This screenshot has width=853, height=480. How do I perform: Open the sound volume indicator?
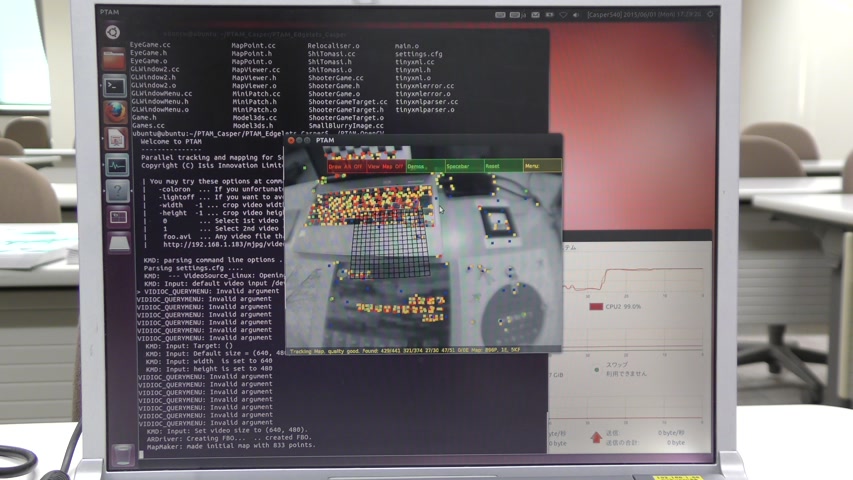(x=577, y=15)
